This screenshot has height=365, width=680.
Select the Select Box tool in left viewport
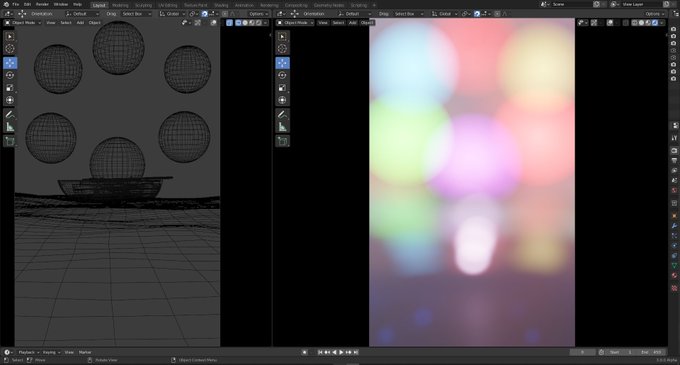coord(10,36)
